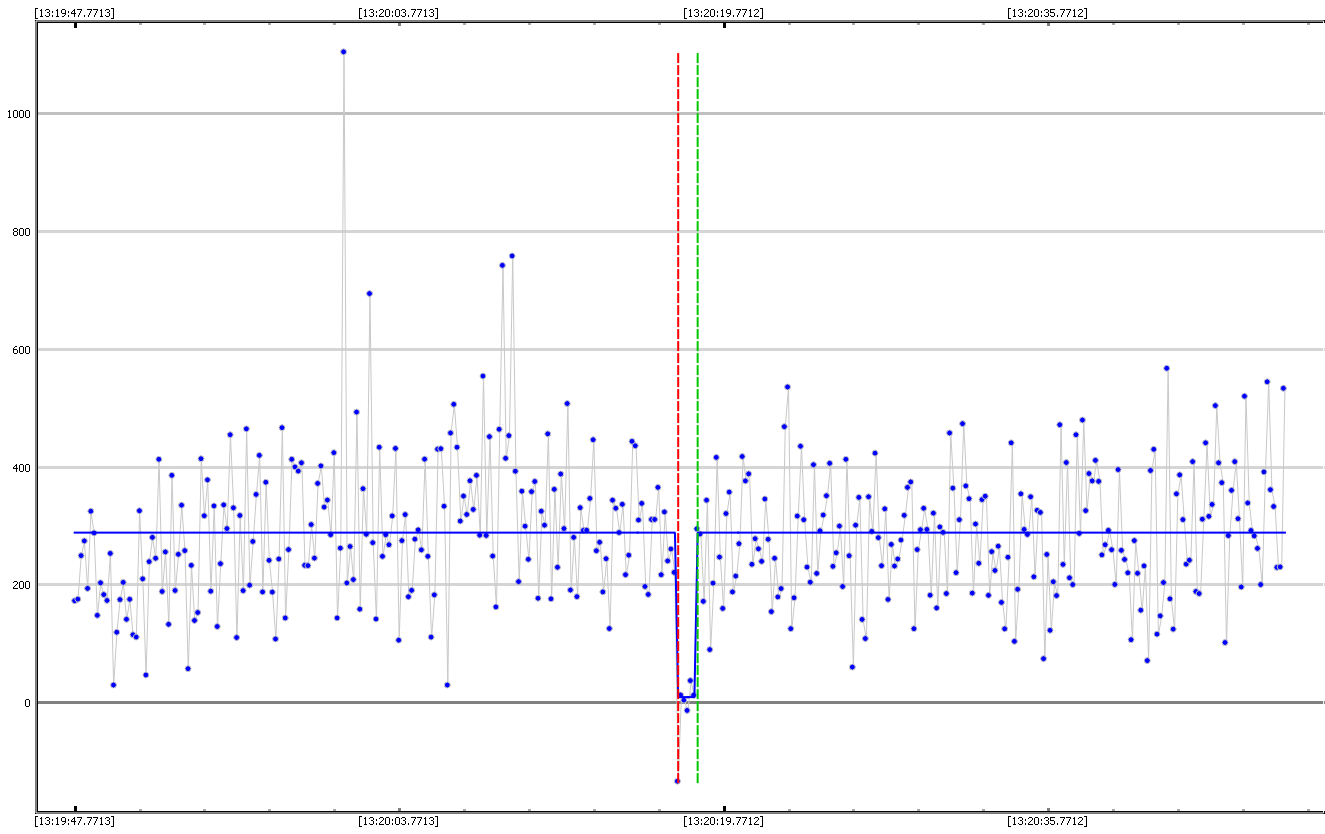Click bottom-axis timestamp [13:20:03.7713]
The image size is (1325, 834).
coord(398,822)
